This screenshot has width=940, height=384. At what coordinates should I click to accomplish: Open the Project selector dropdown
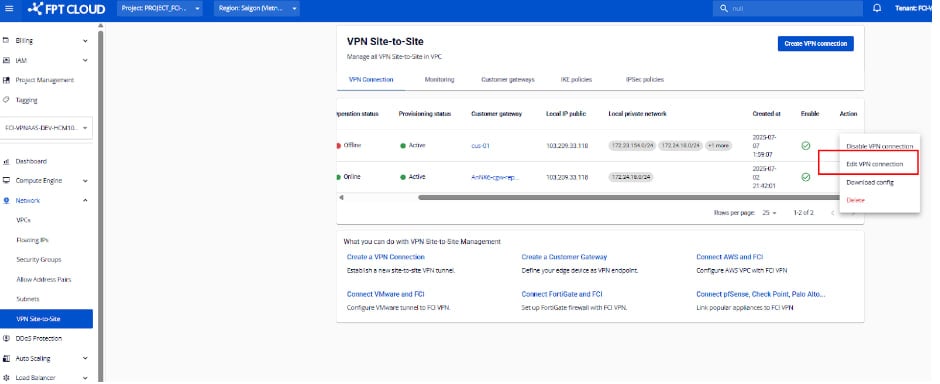coord(159,9)
